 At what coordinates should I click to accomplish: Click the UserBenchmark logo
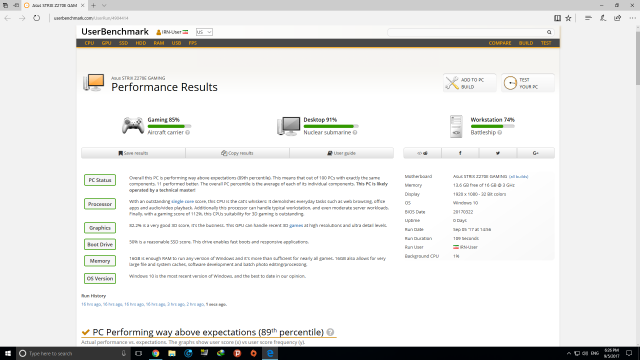(115, 32)
